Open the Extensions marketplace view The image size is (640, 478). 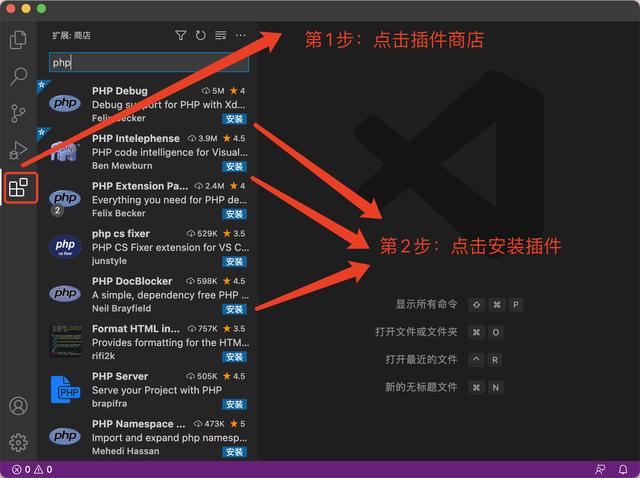pos(19,187)
